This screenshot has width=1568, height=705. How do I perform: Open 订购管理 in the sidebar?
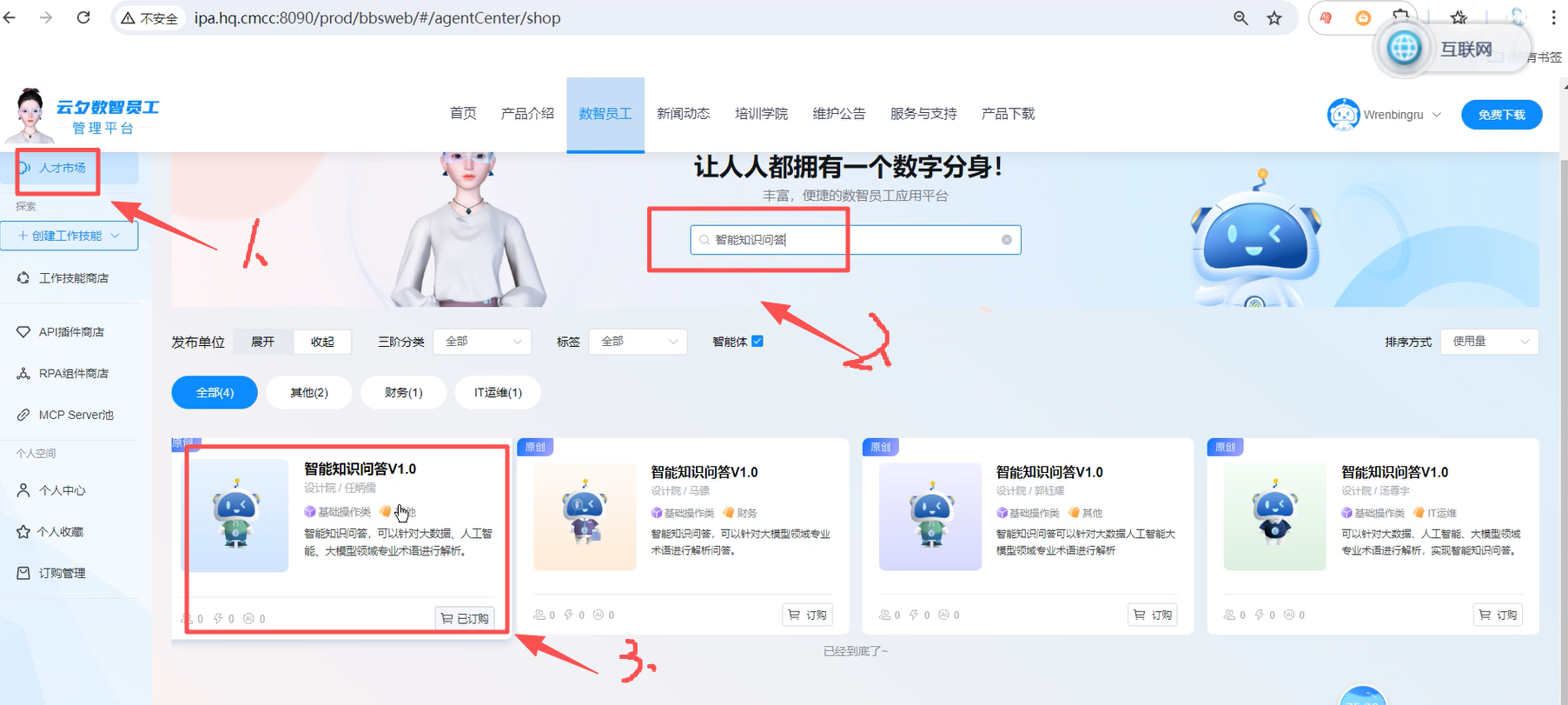pos(62,573)
